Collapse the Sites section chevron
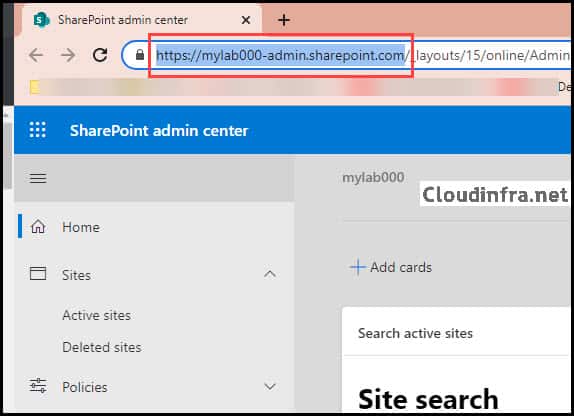Viewport: 574px width, 416px height. (x=270, y=274)
